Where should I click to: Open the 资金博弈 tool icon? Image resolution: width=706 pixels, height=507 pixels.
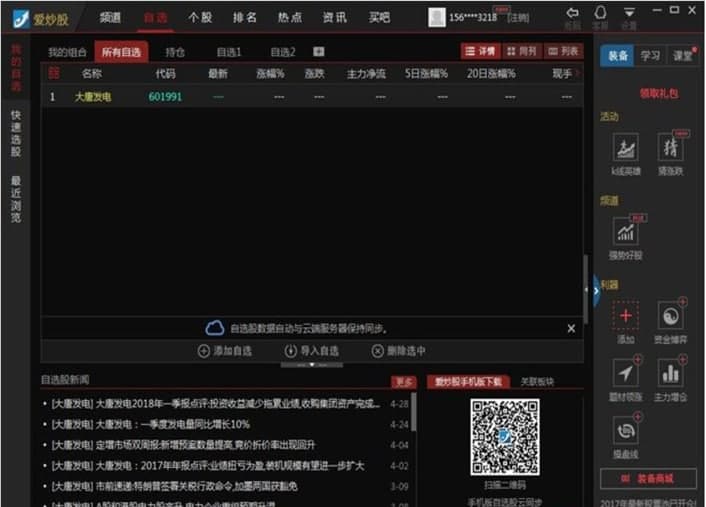[x=671, y=316]
